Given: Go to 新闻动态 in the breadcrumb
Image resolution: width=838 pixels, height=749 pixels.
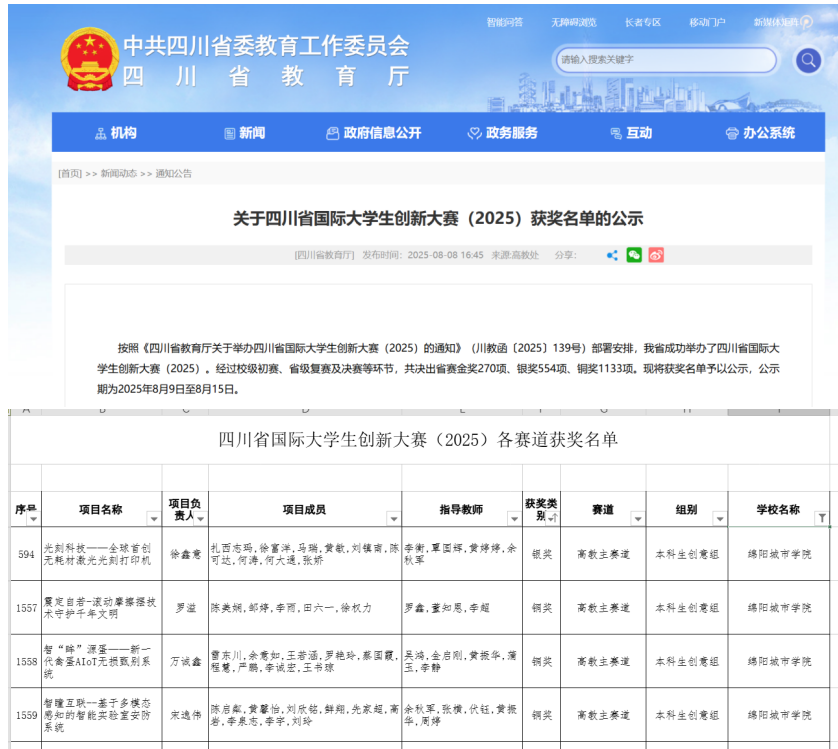Looking at the screenshot, I should 119,174.
